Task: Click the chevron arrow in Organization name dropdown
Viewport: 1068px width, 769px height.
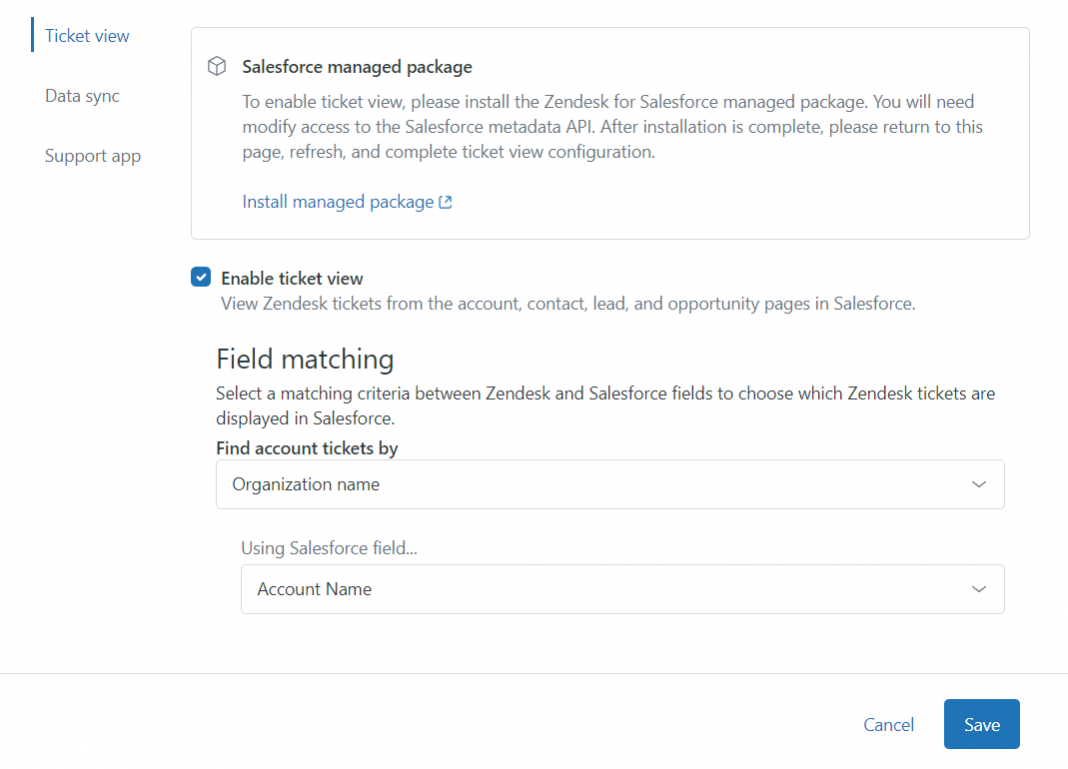Action: (978, 484)
